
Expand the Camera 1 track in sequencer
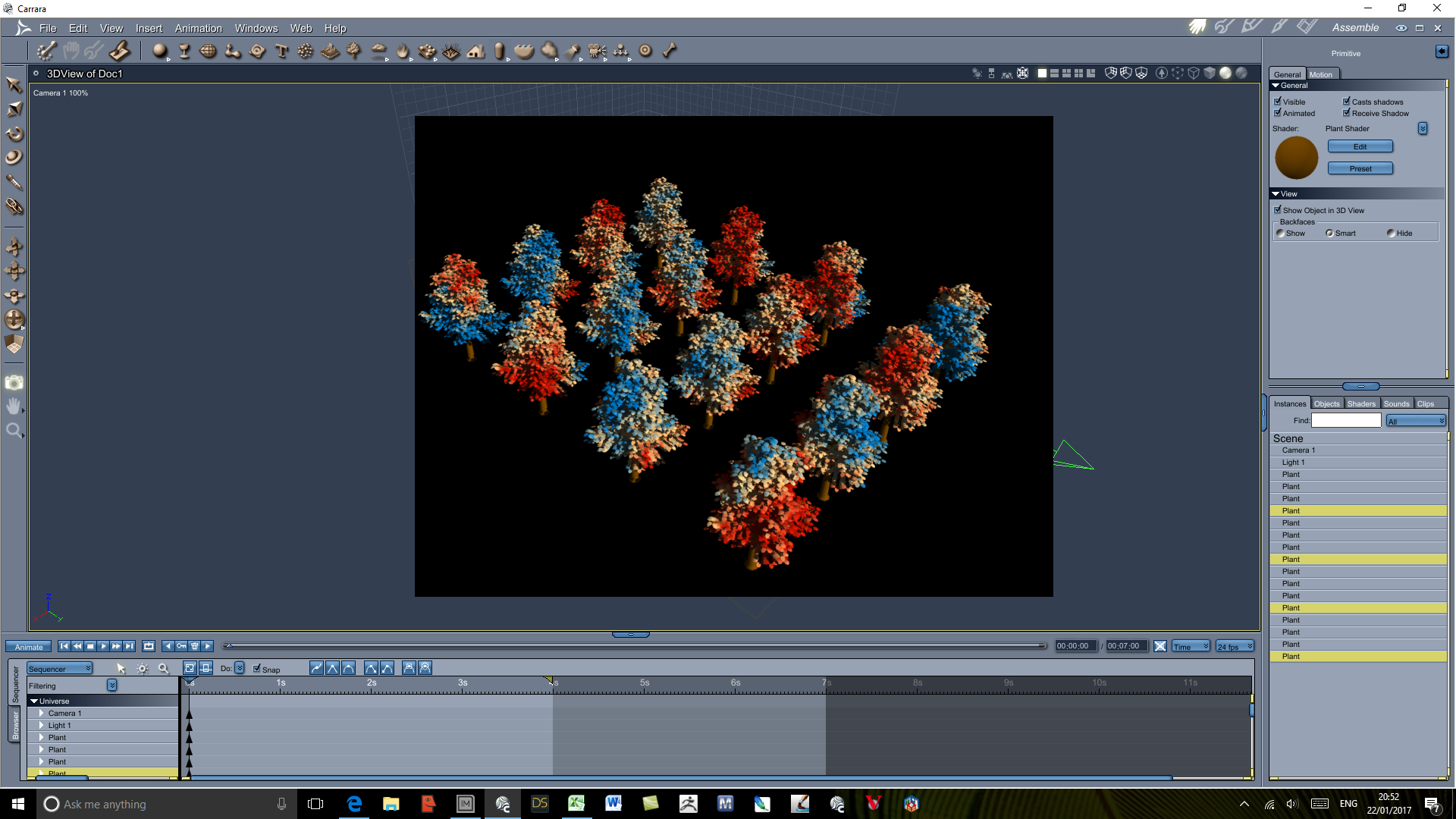click(42, 713)
